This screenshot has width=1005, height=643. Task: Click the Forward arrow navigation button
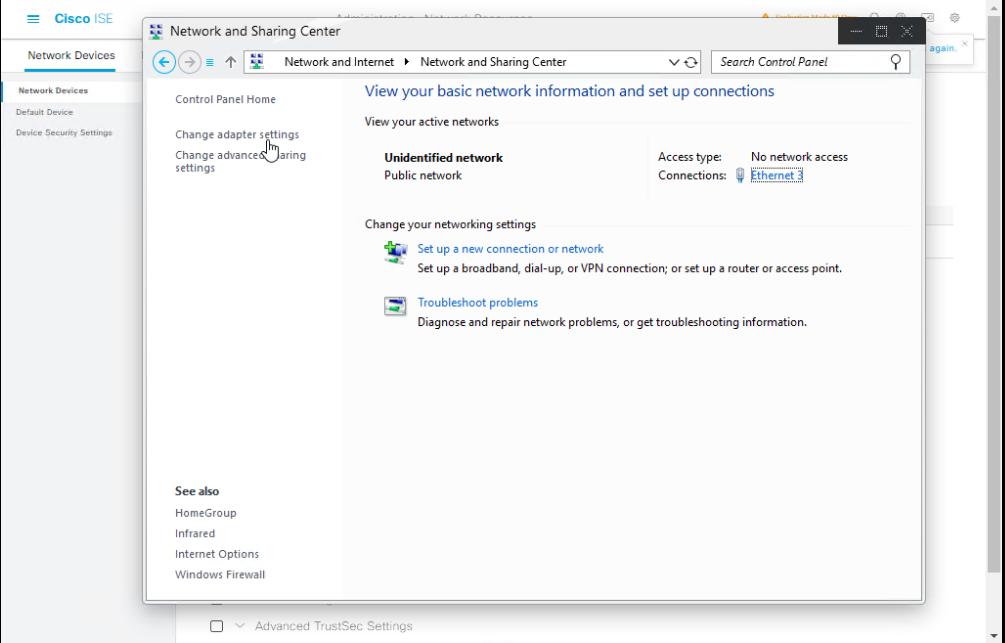click(189, 62)
